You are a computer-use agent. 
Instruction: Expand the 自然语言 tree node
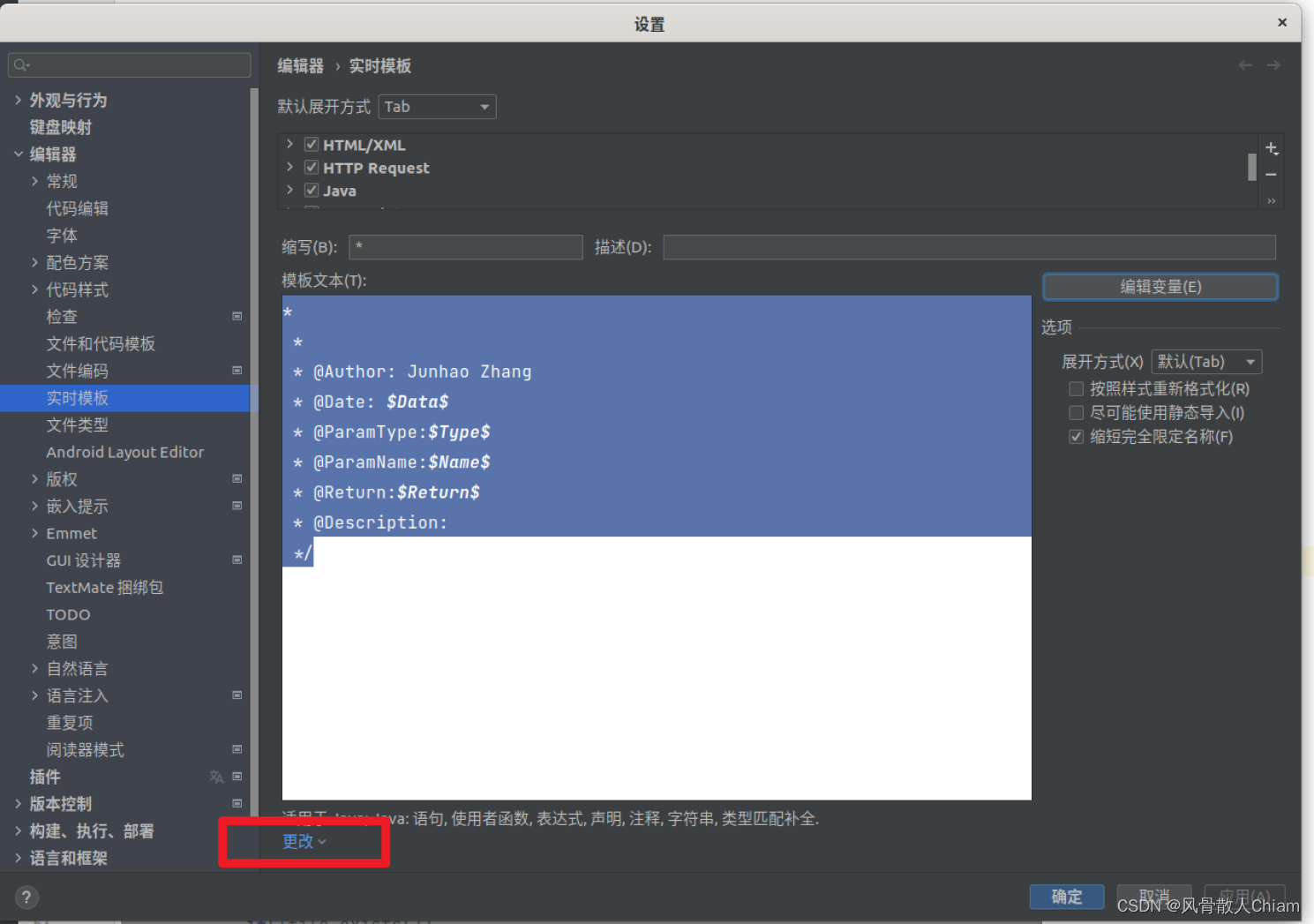pyautogui.click(x=34, y=668)
